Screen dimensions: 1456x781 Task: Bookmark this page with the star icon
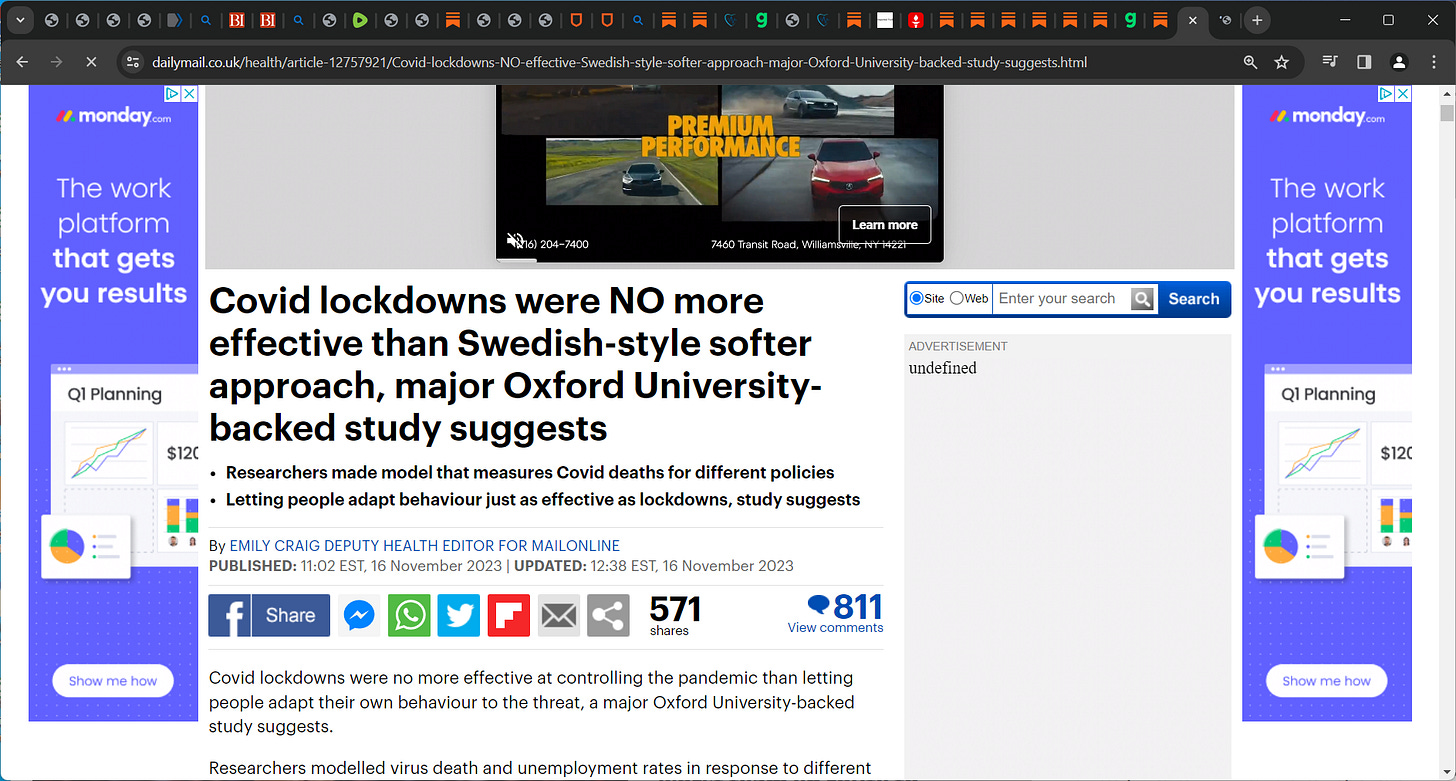tap(1282, 62)
